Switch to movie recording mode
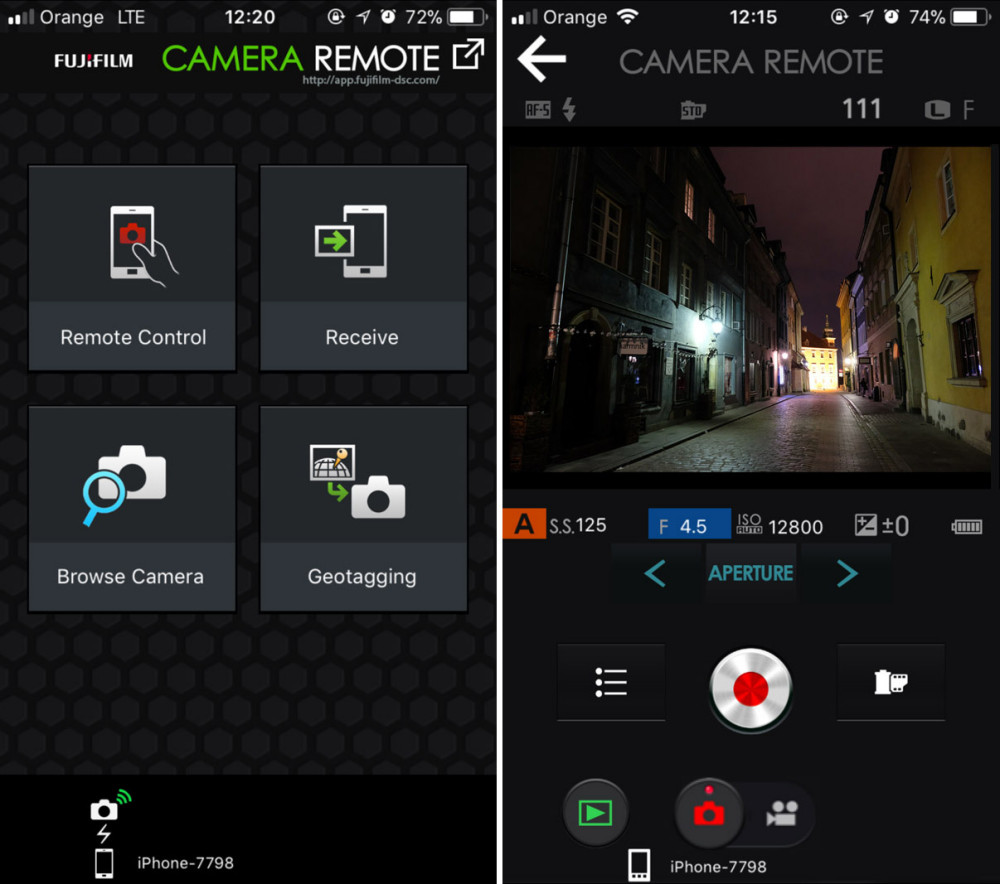 782,813
